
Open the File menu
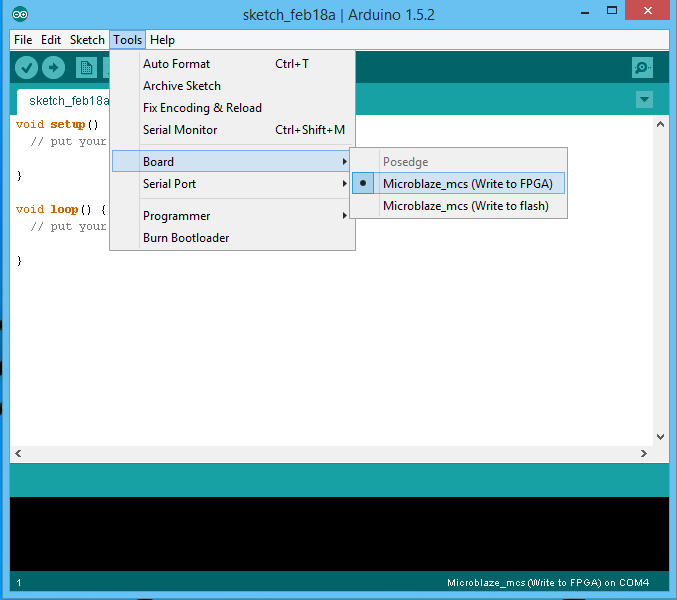click(23, 40)
